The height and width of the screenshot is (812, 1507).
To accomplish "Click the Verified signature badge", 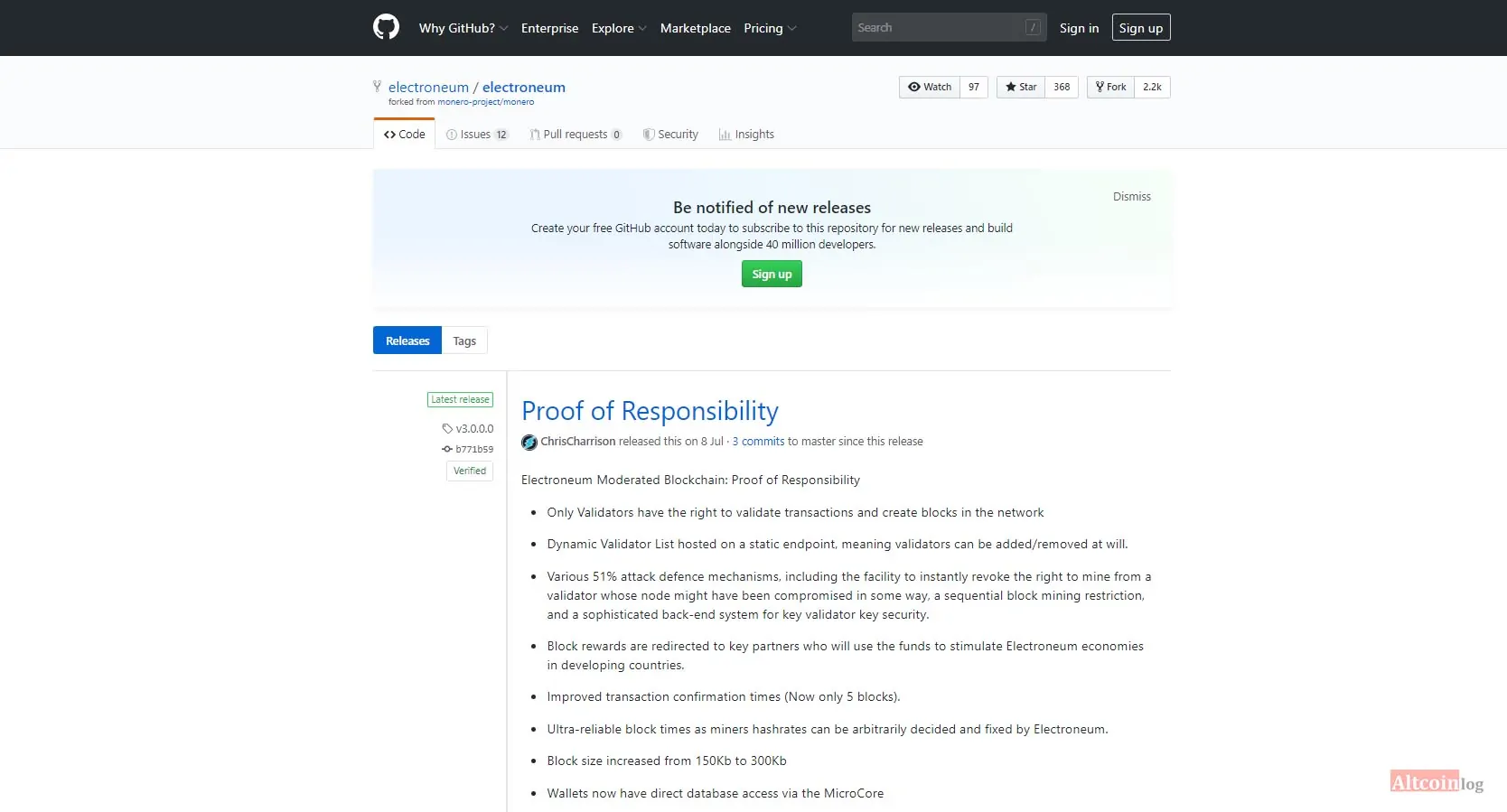I will (470, 471).
